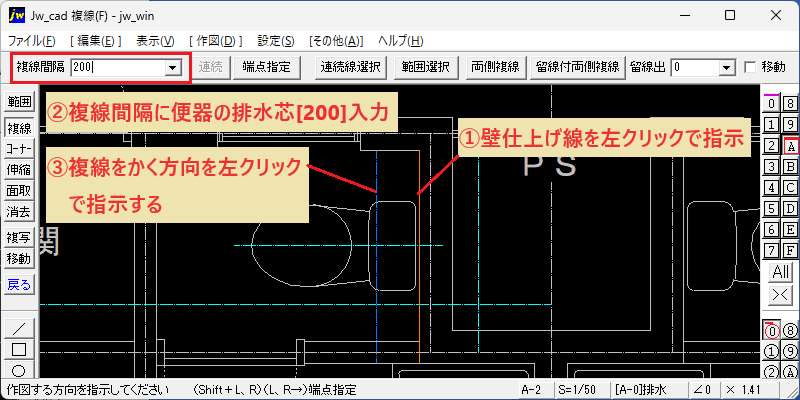Screen dimensions: 800x400
Task: Select the 面取 chamfer tool
Action: point(19,191)
